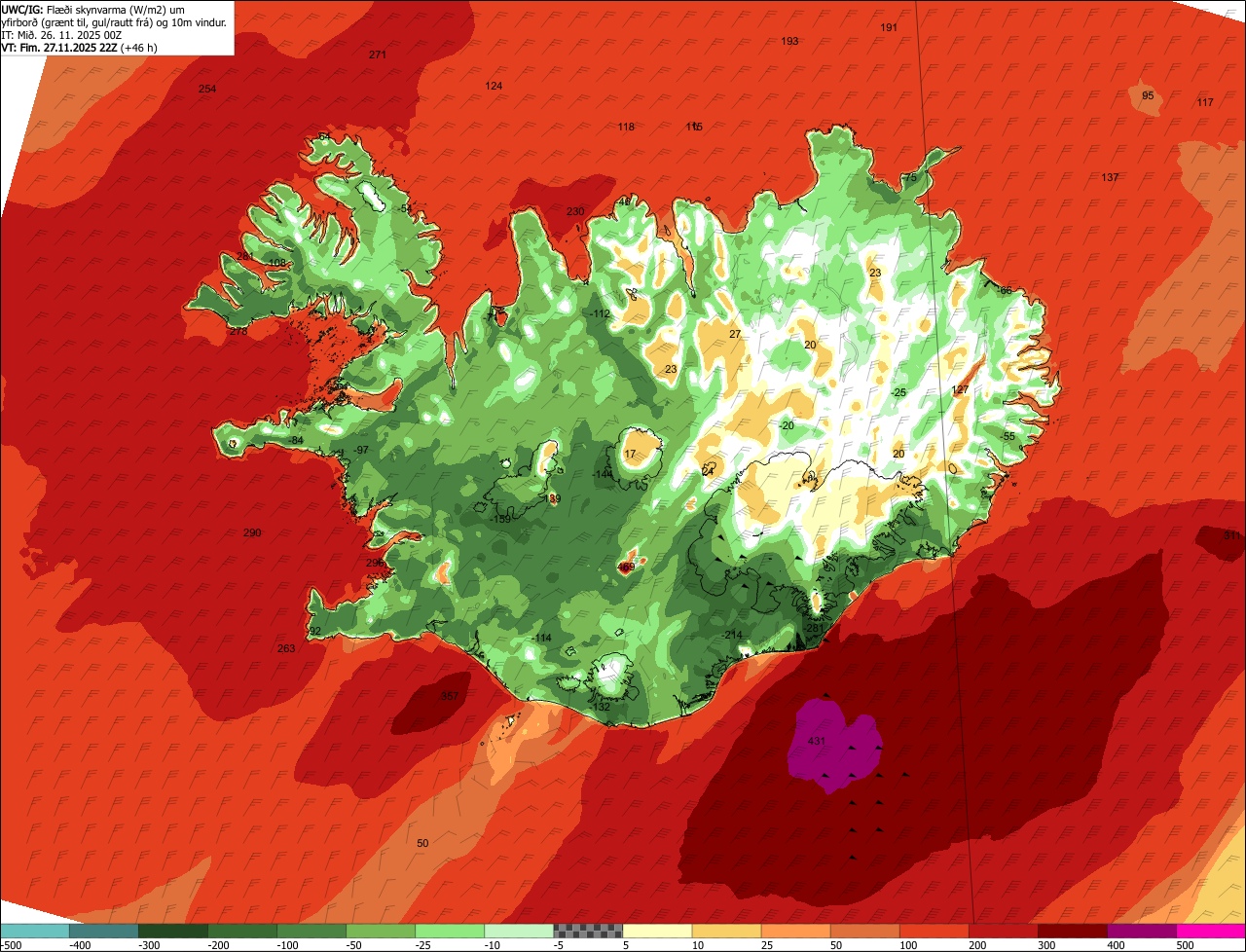Screen dimensions: 1246x952
Task: Click the 431 value in the purple area
Action: tap(817, 742)
